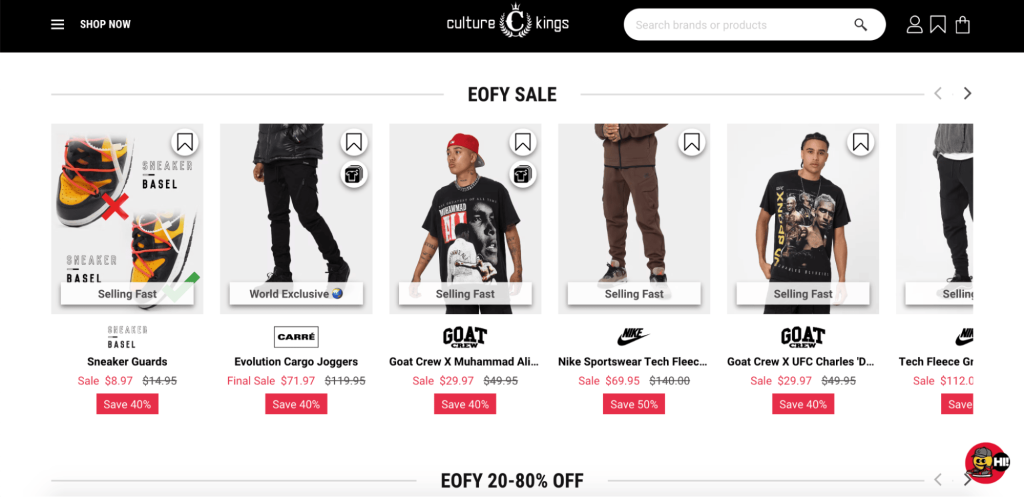Open the shopping bag icon

point(962,25)
